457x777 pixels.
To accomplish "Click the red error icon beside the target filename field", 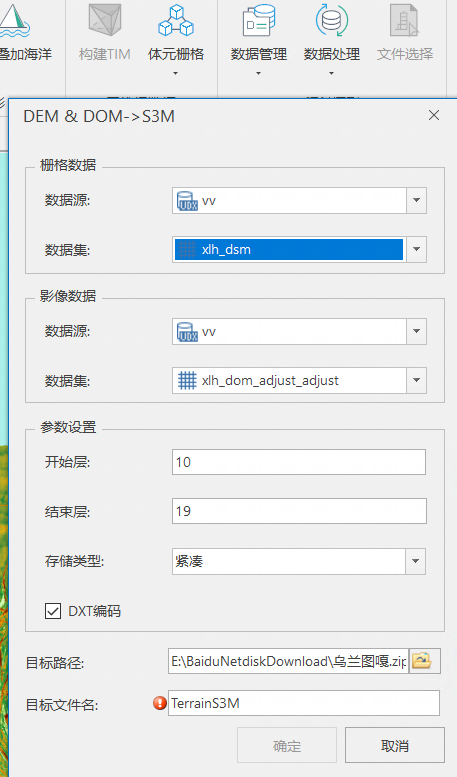I will 160,703.
